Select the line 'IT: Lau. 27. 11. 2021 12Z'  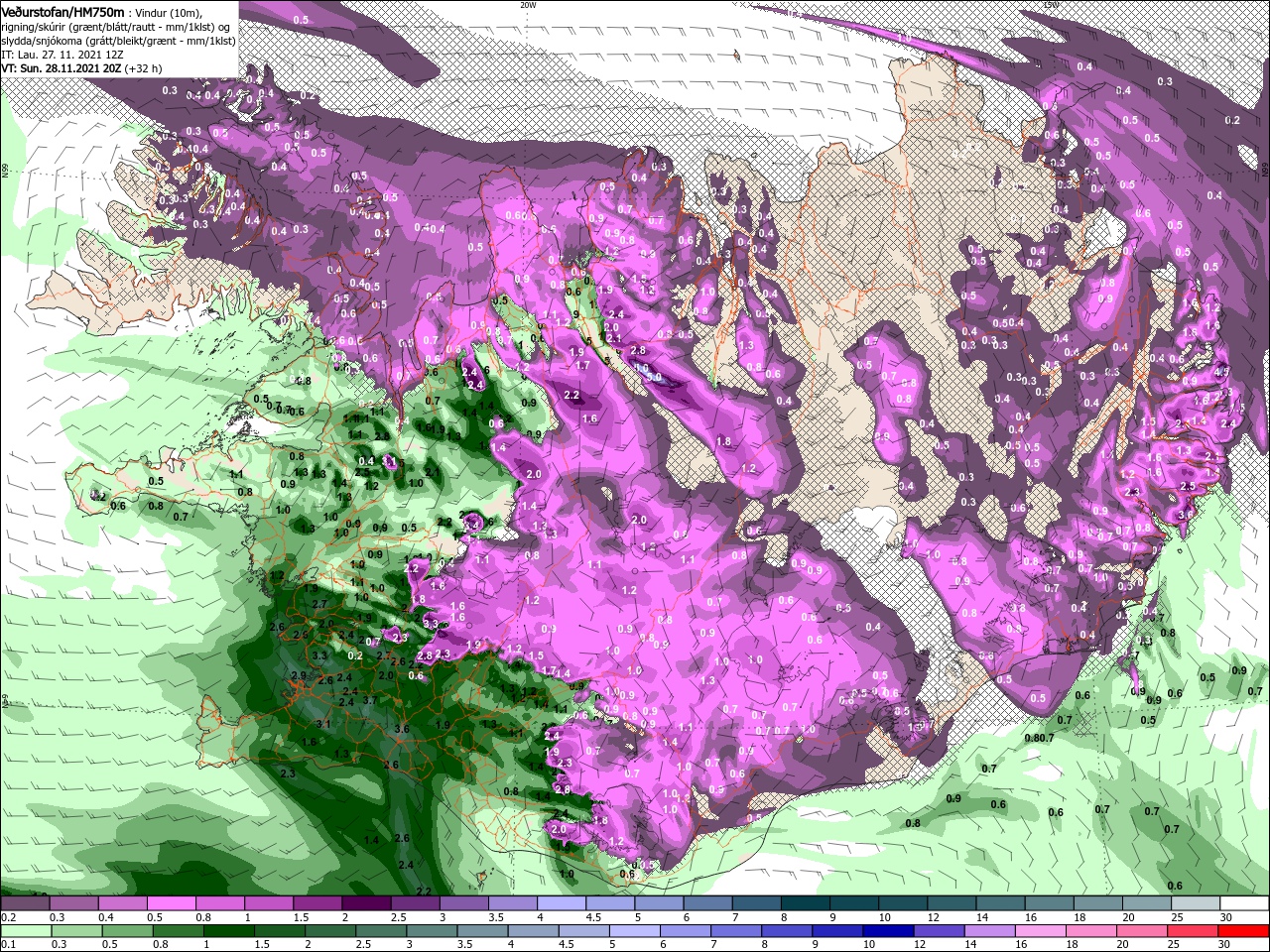(x=61, y=56)
